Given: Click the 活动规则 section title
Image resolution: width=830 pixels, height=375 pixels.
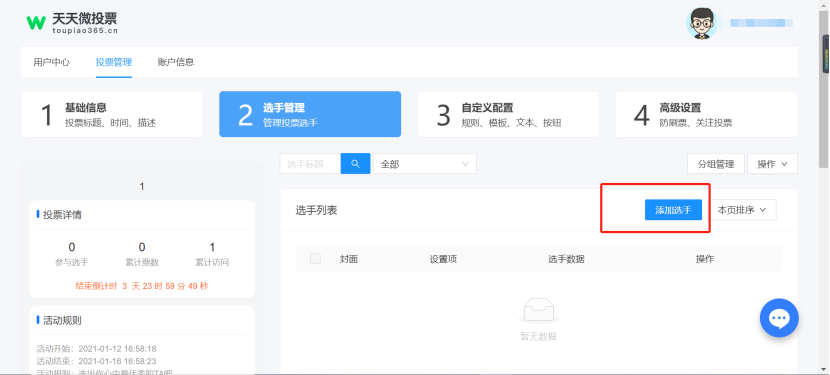Looking at the screenshot, I should 62,320.
